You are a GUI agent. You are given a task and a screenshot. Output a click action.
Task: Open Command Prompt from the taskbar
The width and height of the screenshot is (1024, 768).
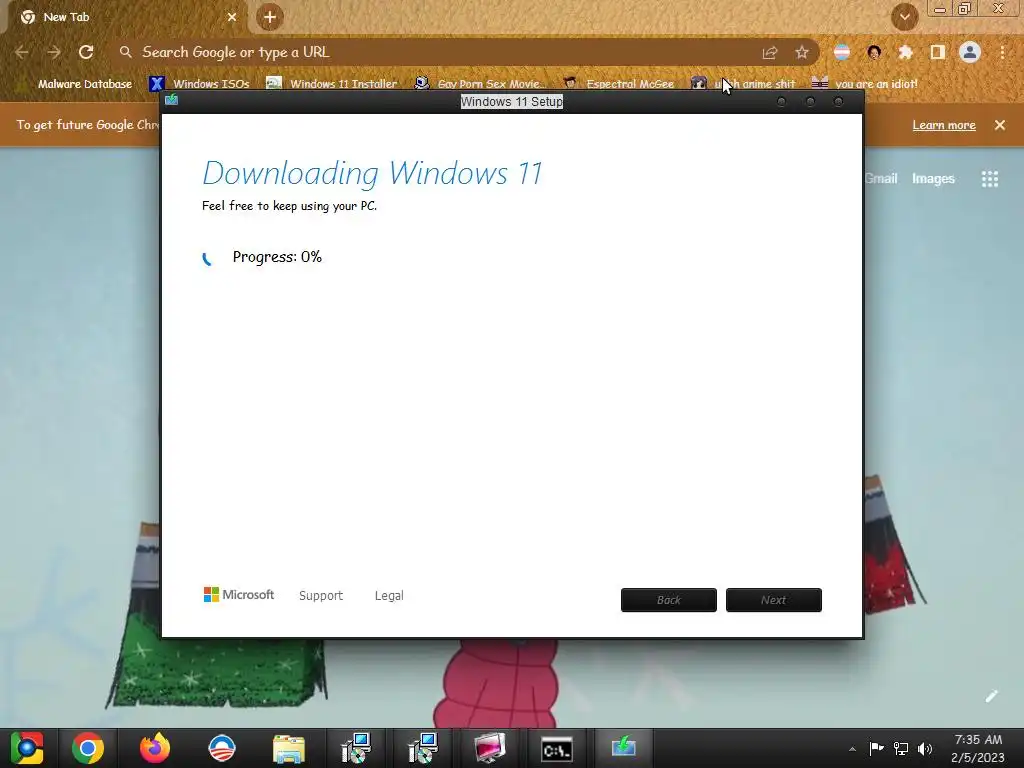557,749
